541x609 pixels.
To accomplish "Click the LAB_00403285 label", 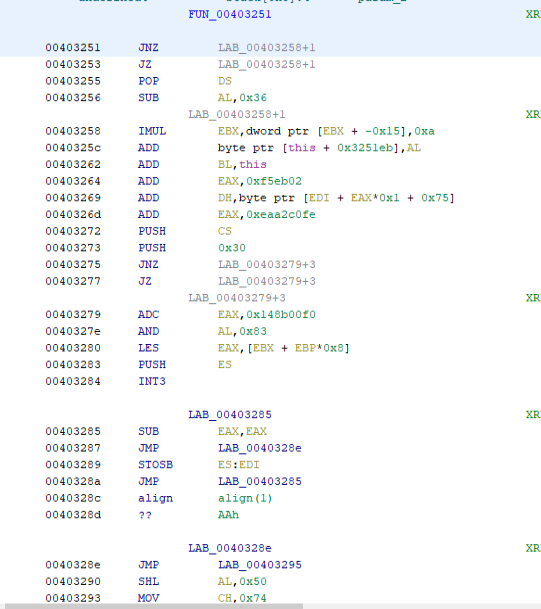I will coord(230,415).
